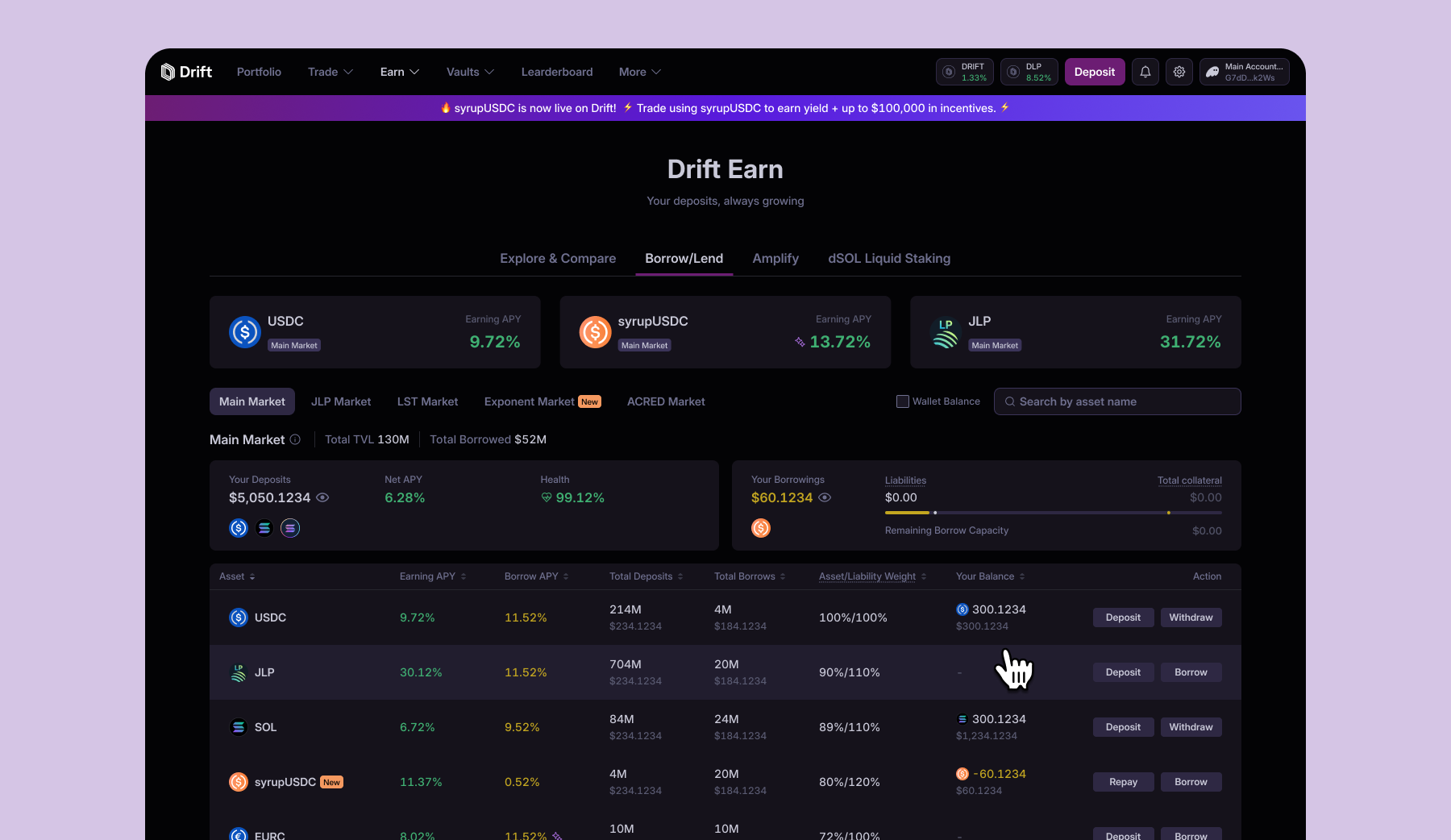Deposit into the USDC row
1451x840 pixels.
[1123, 618]
